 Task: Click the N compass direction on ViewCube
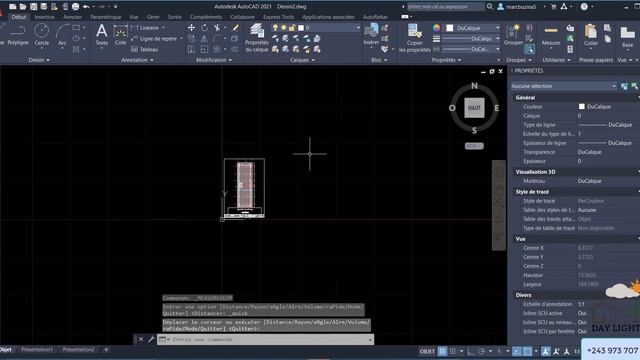tap(474, 86)
